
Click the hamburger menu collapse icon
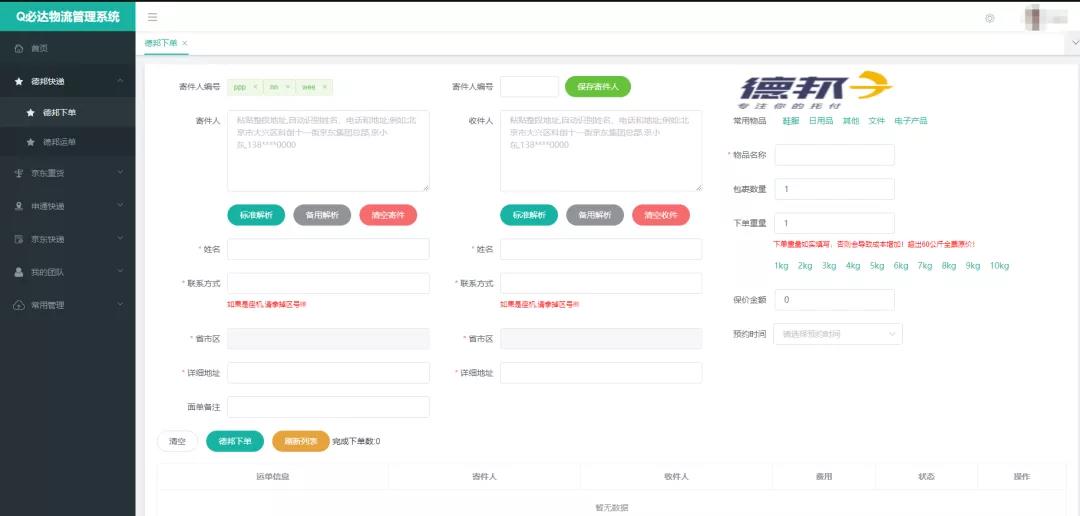click(x=152, y=17)
